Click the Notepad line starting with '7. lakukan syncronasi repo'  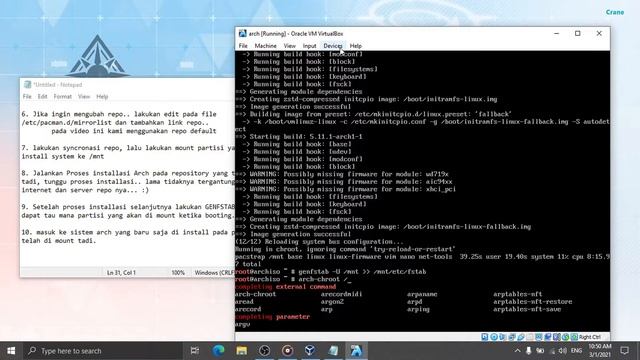128,148
